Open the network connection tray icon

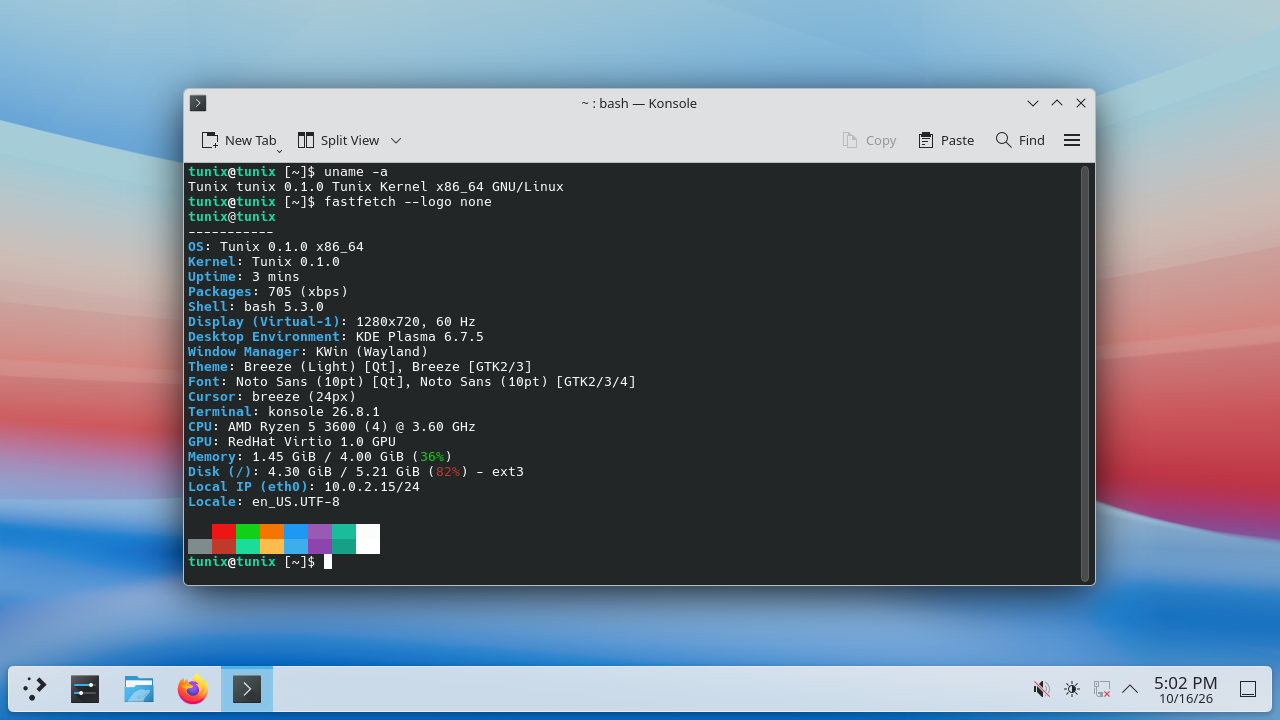(1102, 689)
